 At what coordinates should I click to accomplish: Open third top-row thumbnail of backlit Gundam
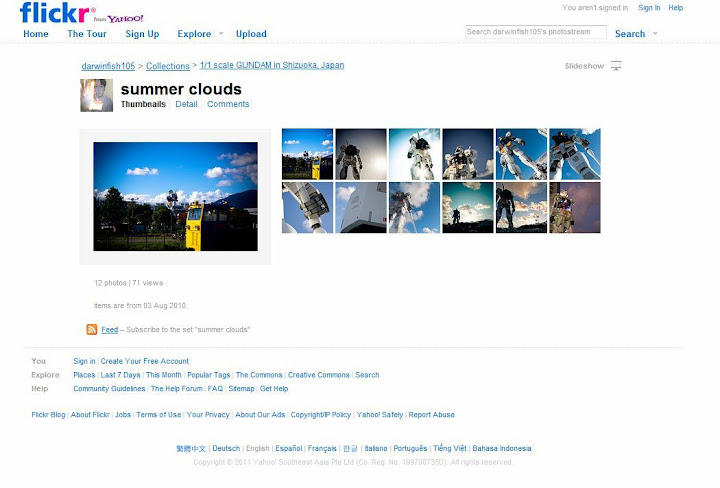click(x=415, y=154)
